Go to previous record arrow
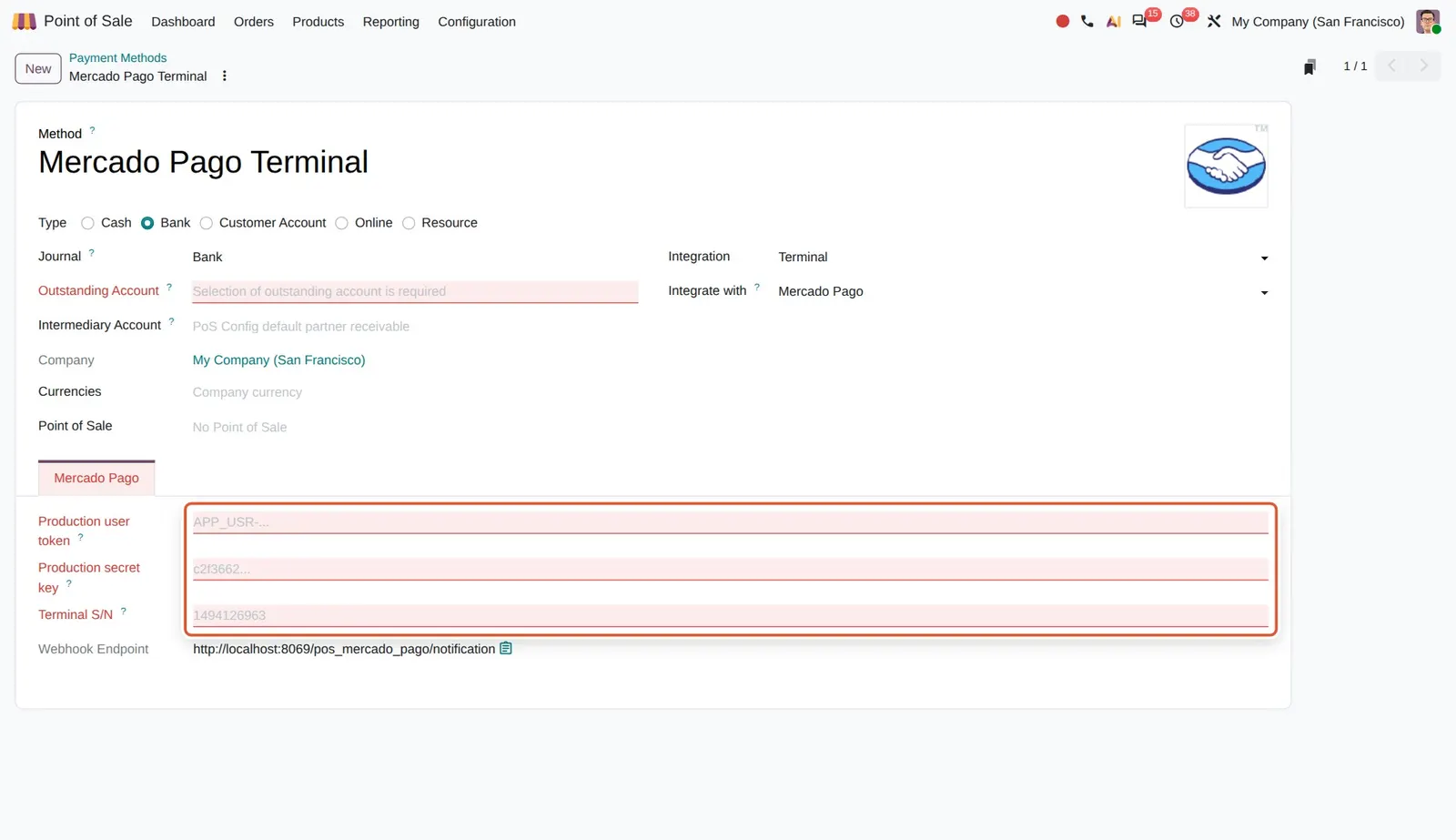 pyautogui.click(x=1391, y=66)
